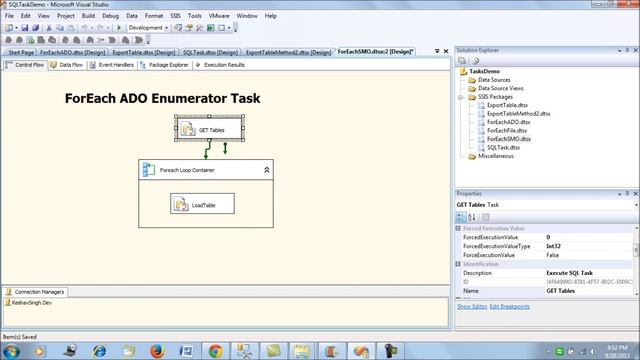The width and height of the screenshot is (640, 360).
Task: Open the Start Page tab
Action: point(21,52)
